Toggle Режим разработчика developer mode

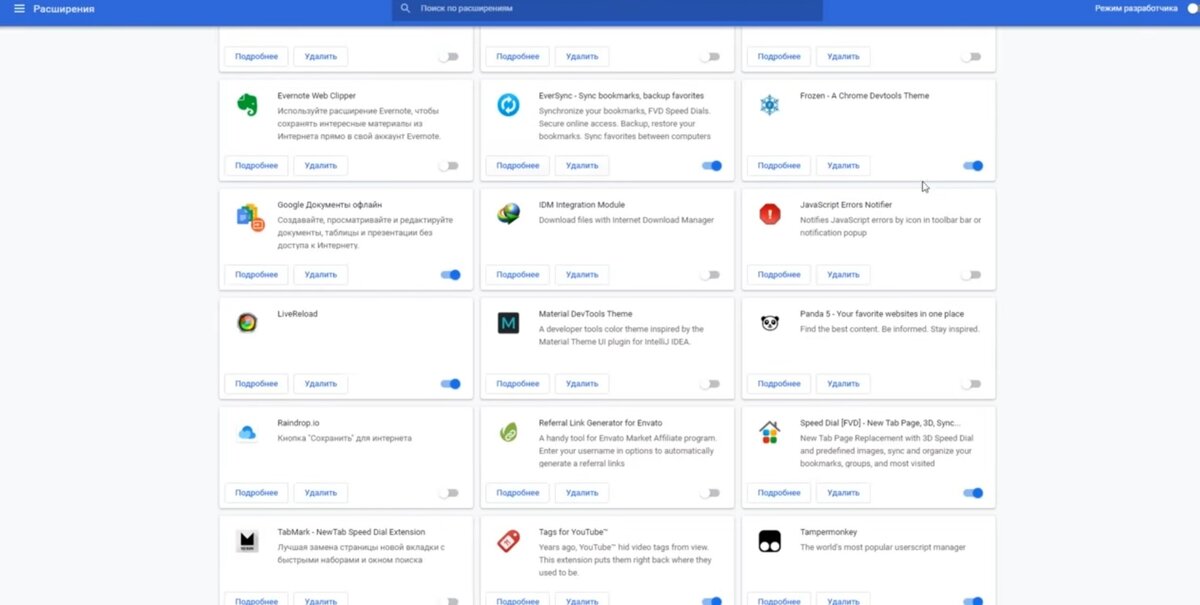tap(1192, 8)
